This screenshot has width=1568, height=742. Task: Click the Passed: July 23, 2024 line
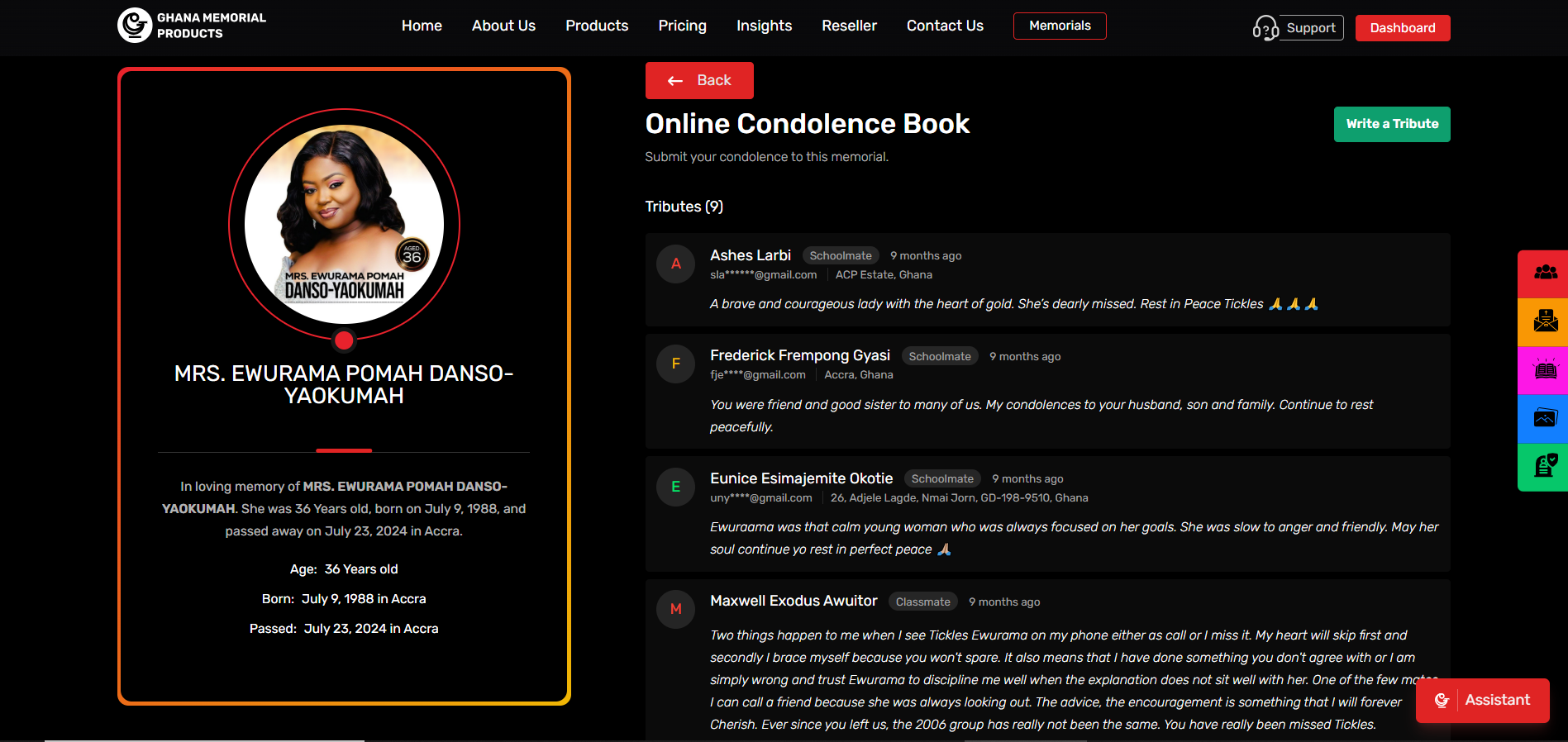[344, 629]
